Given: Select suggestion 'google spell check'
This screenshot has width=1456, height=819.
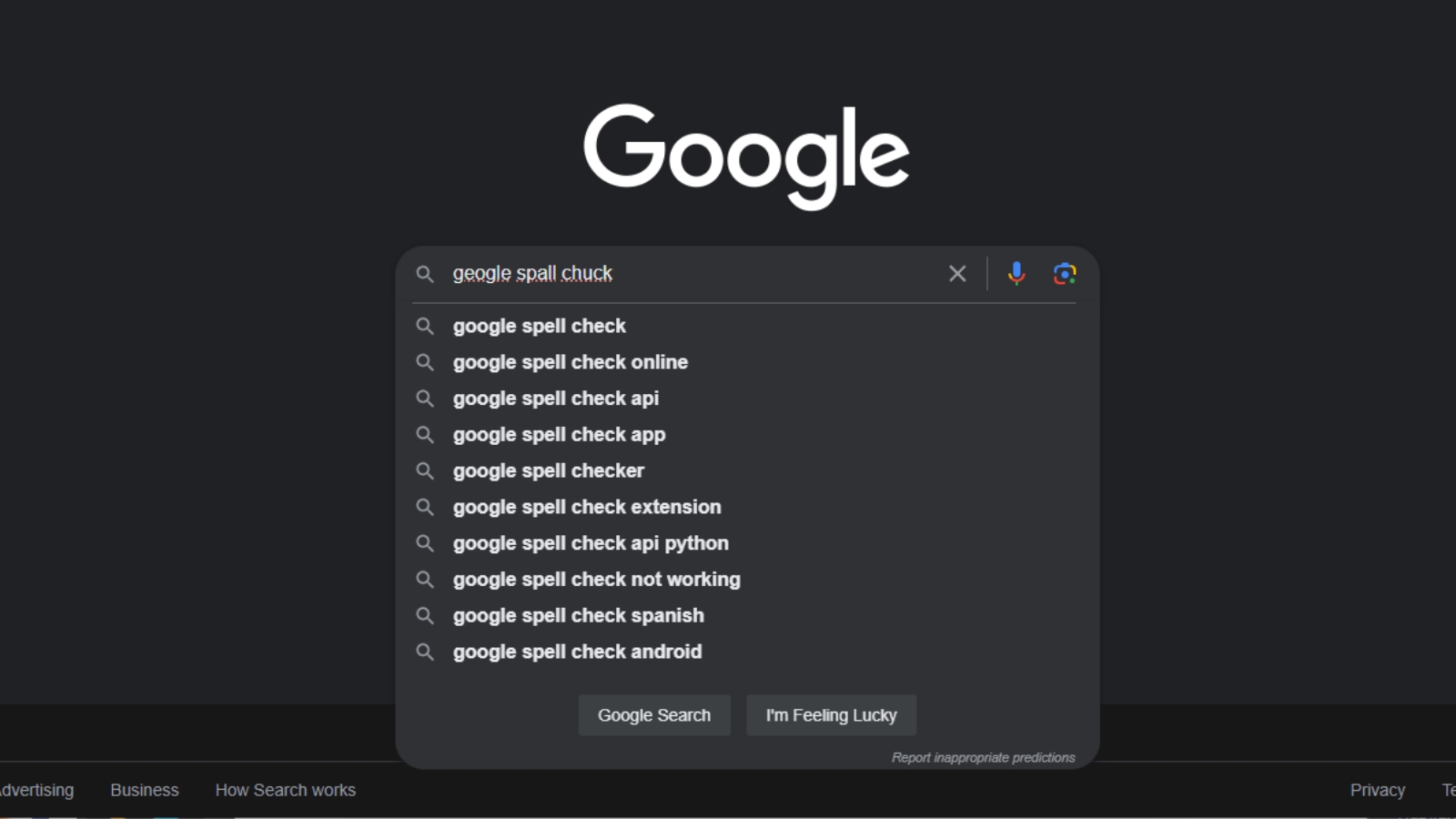Looking at the screenshot, I should 539,326.
